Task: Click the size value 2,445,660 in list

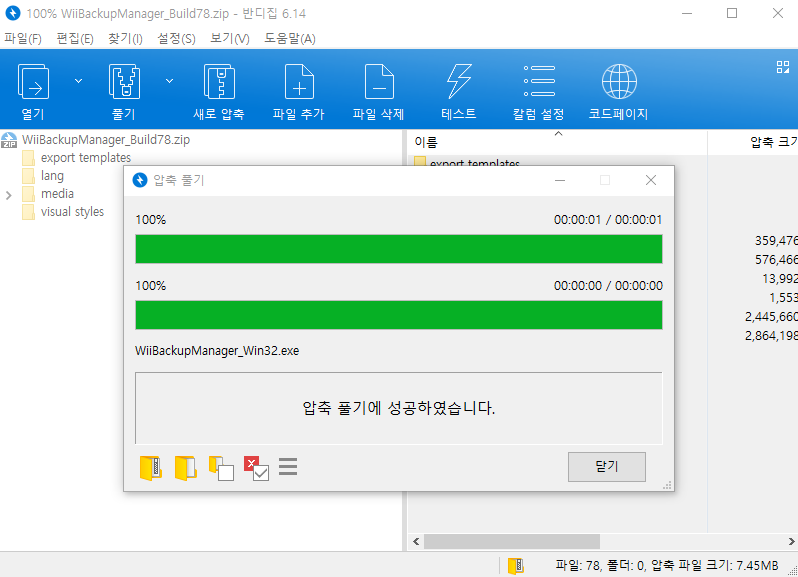Action: [771, 316]
